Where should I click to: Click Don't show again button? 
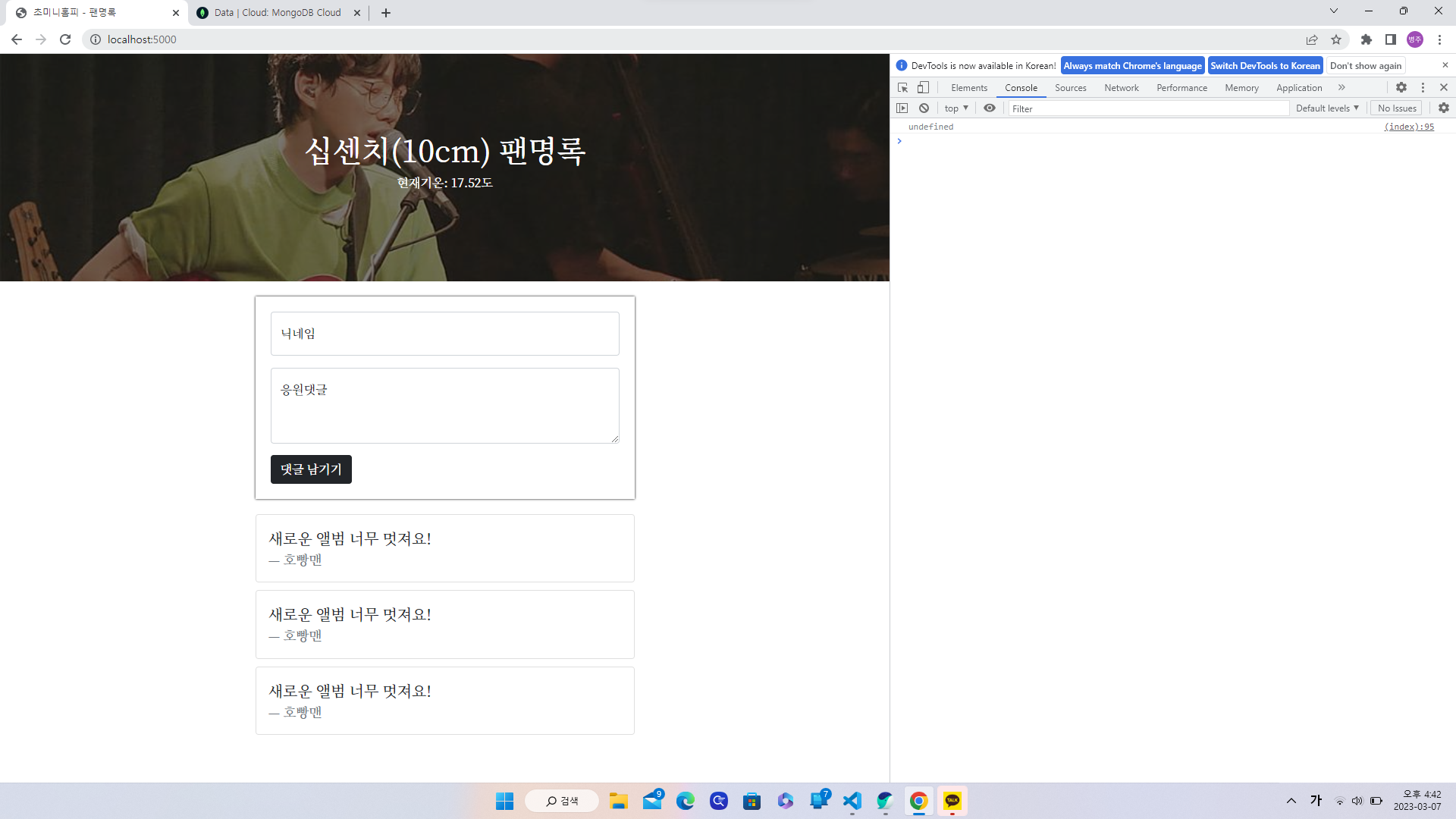pyautogui.click(x=1366, y=66)
